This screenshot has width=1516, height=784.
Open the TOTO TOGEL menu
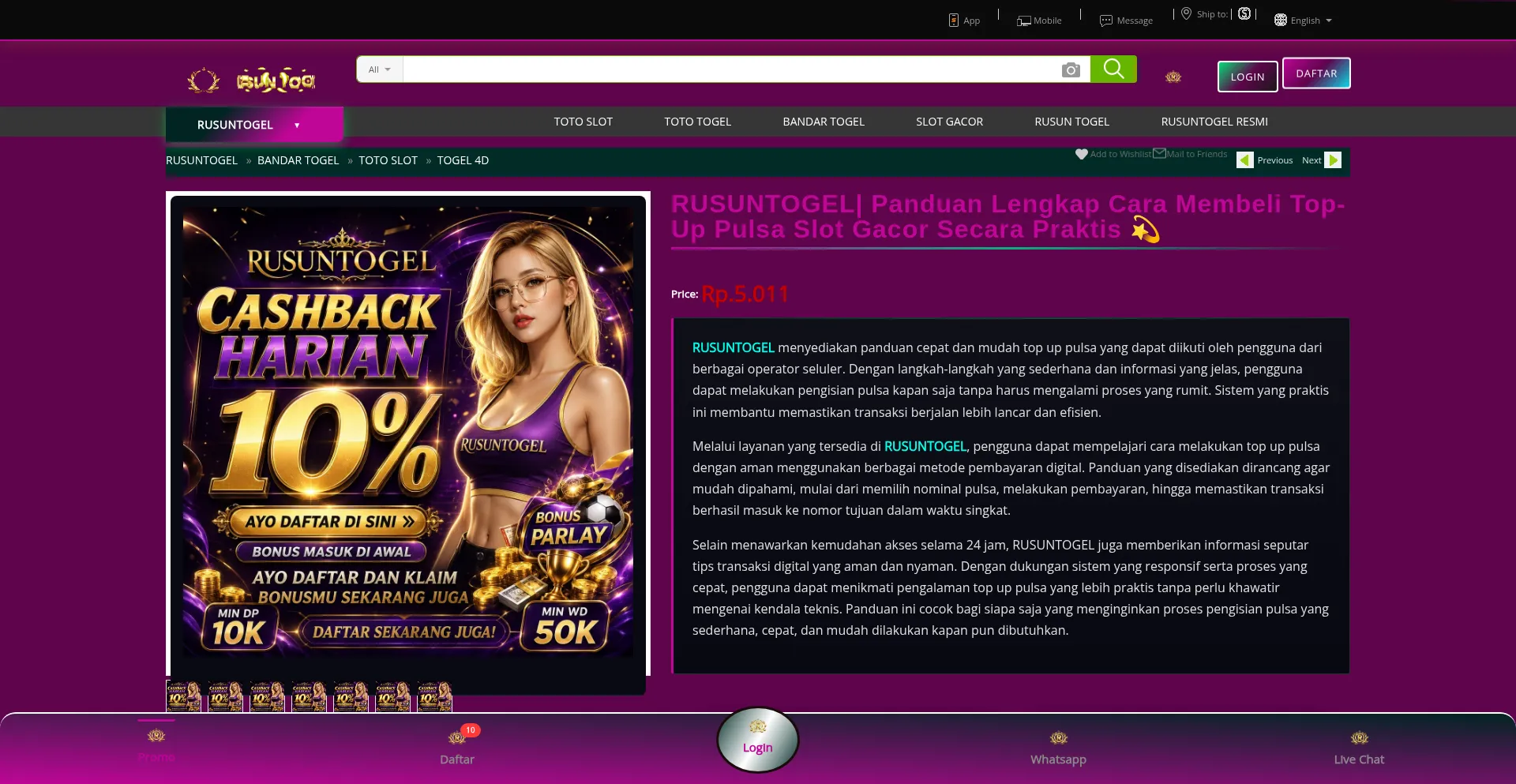pos(698,122)
